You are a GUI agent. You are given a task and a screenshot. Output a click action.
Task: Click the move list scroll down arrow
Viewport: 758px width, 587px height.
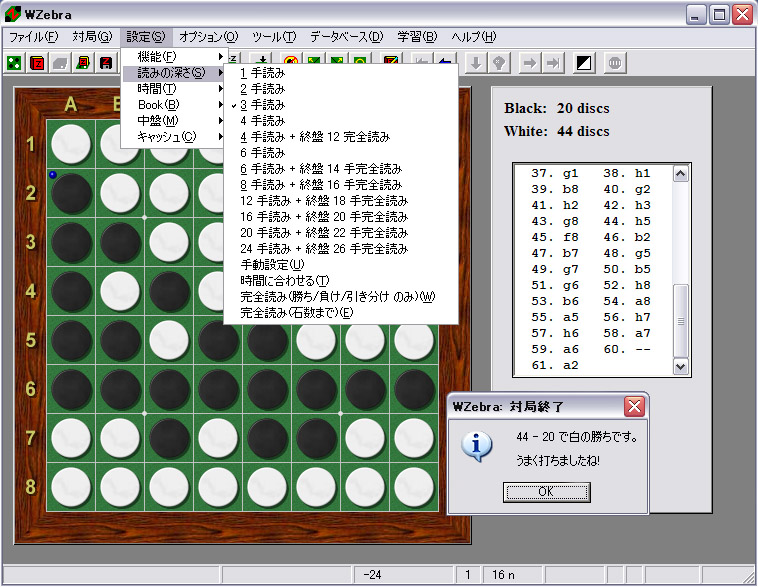pos(681,367)
